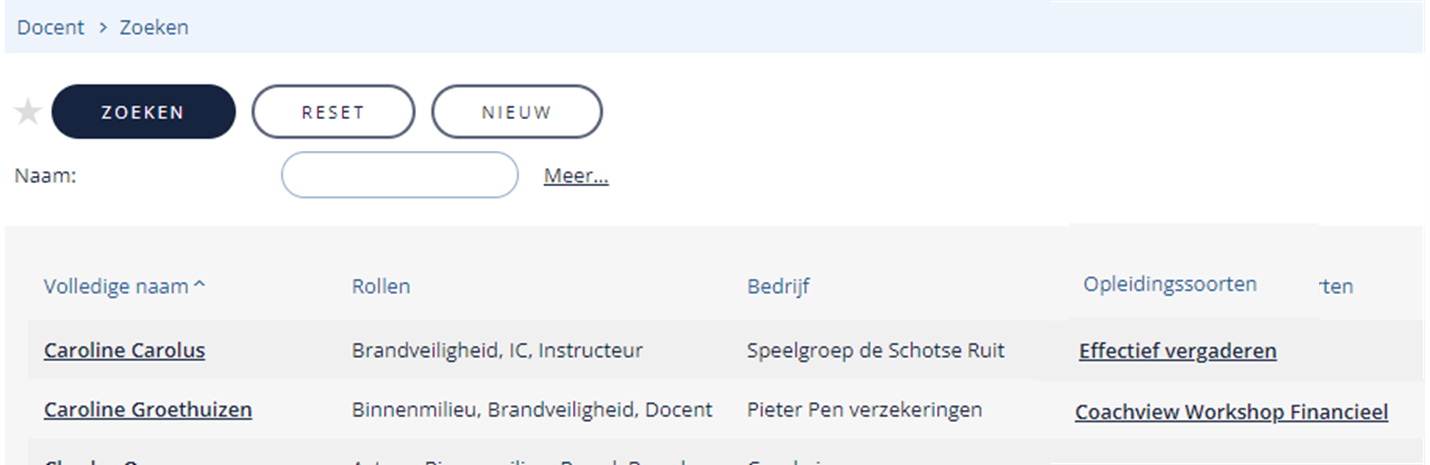
Task: Click the ZOEKEN search button
Action: pos(143,112)
